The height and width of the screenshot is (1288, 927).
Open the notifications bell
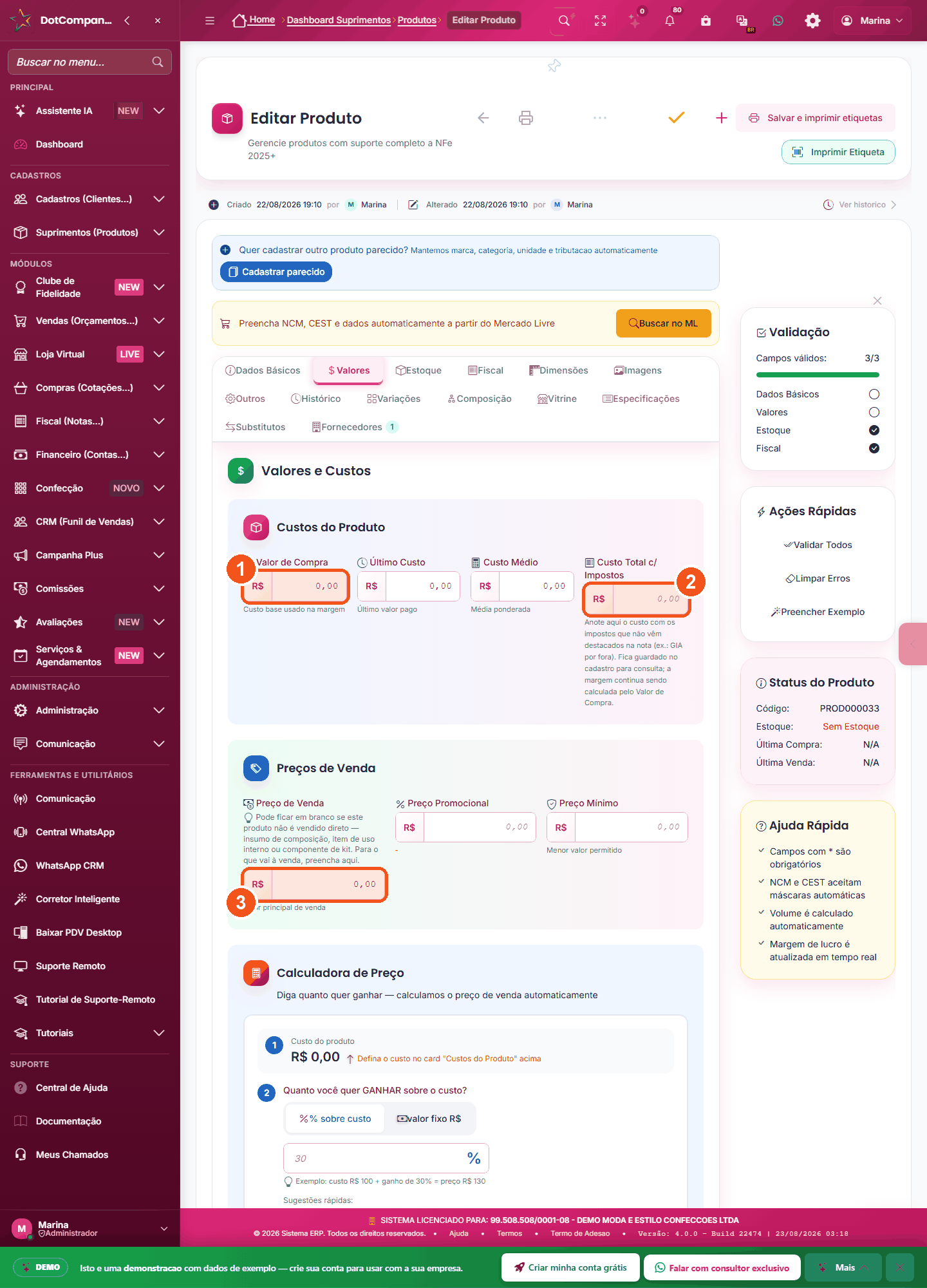[x=669, y=21]
